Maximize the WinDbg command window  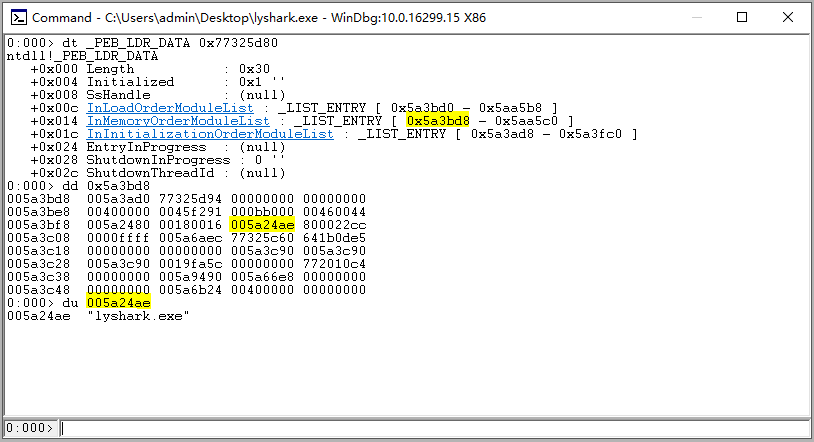(x=742, y=18)
